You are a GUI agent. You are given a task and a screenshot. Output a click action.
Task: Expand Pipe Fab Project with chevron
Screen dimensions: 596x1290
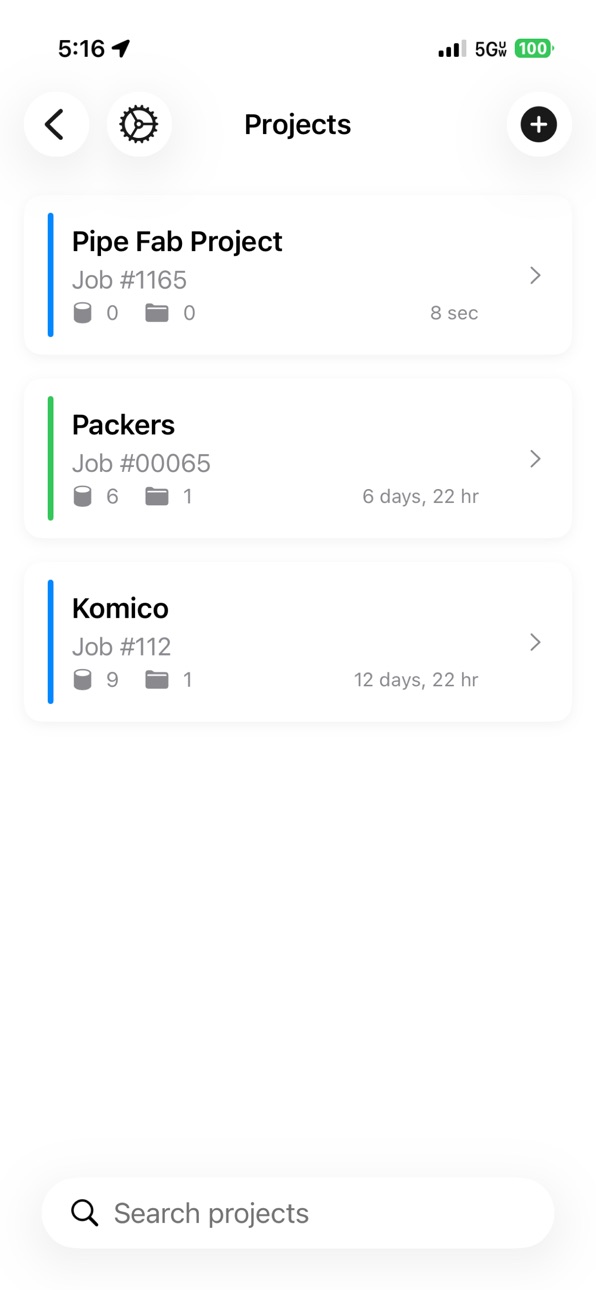535,275
